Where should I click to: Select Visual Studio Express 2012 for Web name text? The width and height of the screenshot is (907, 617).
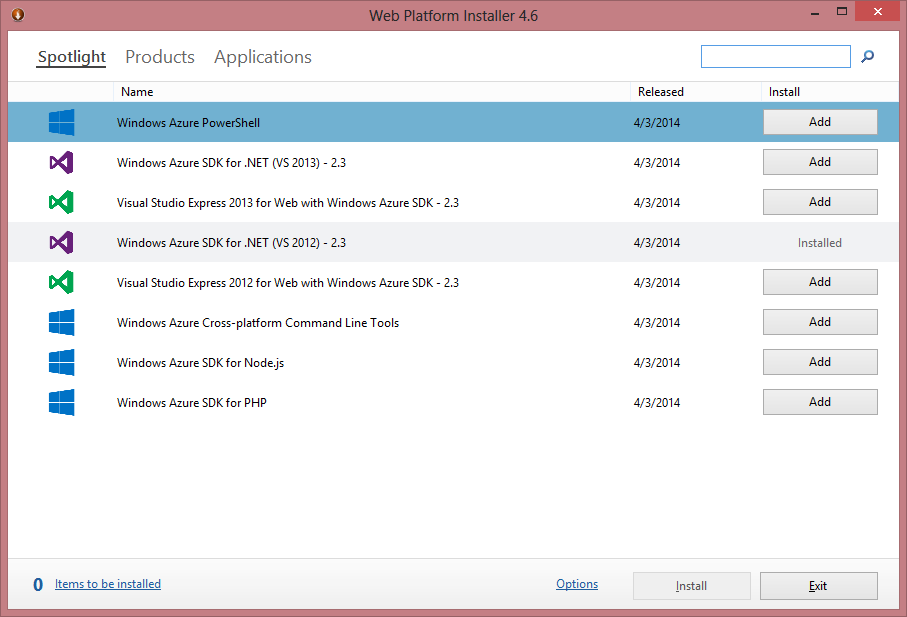pyautogui.click(x=287, y=282)
